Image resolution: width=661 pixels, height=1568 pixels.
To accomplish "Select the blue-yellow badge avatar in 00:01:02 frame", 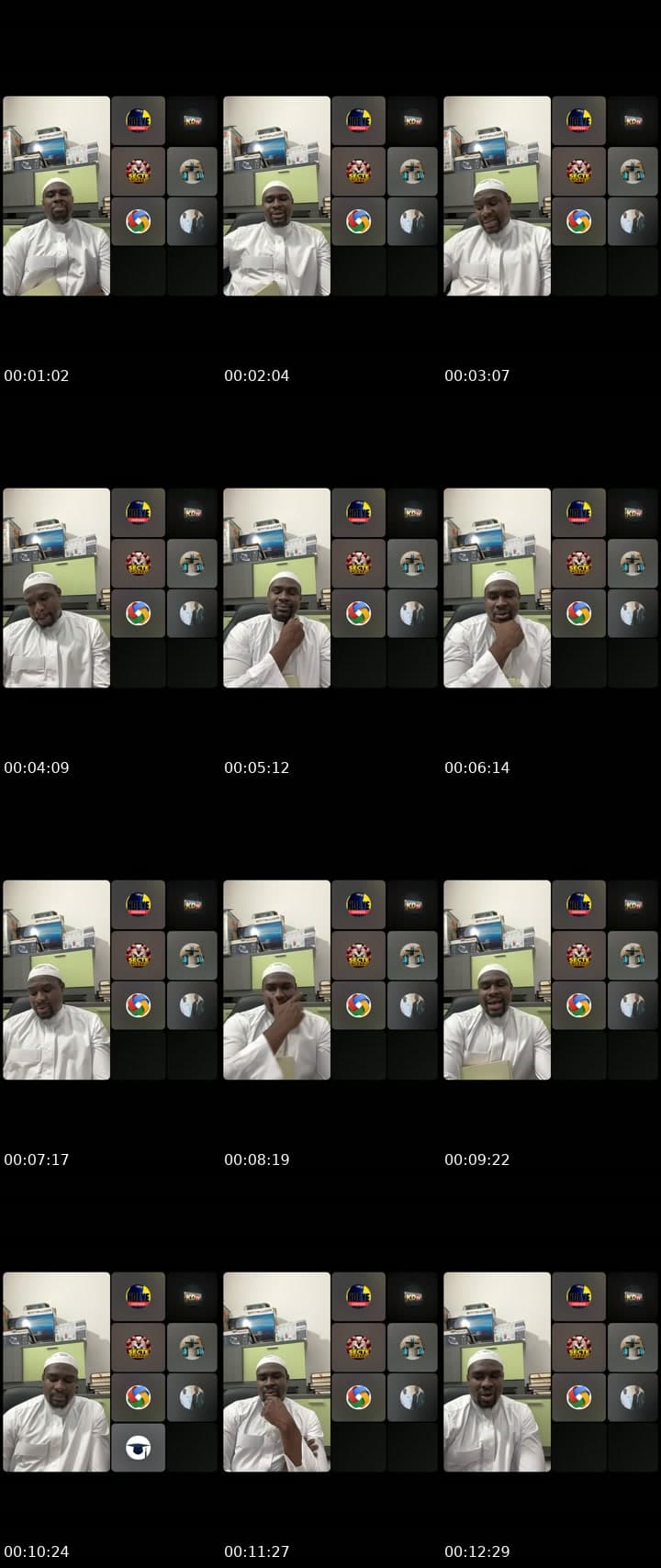I will tap(139, 121).
